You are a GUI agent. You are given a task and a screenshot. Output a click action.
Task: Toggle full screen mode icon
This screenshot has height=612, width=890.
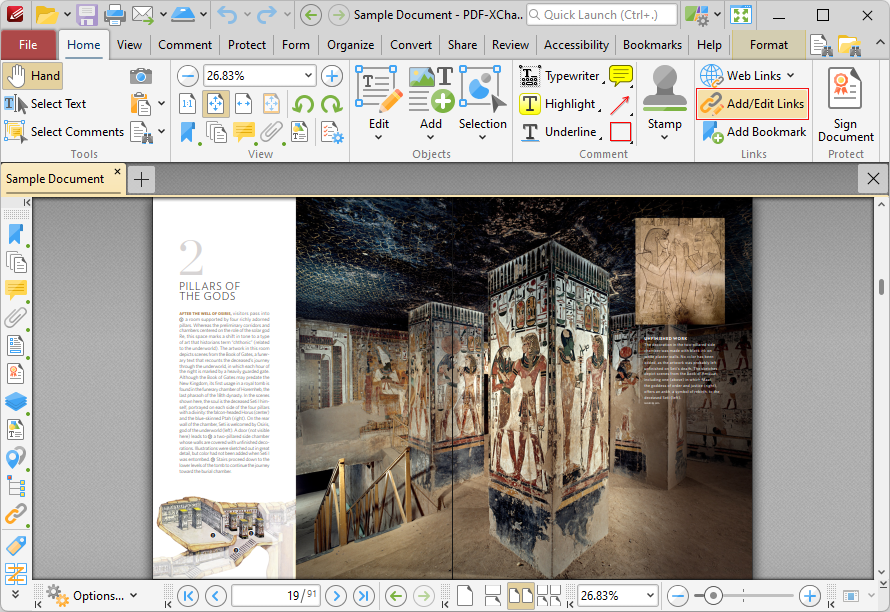point(741,15)
